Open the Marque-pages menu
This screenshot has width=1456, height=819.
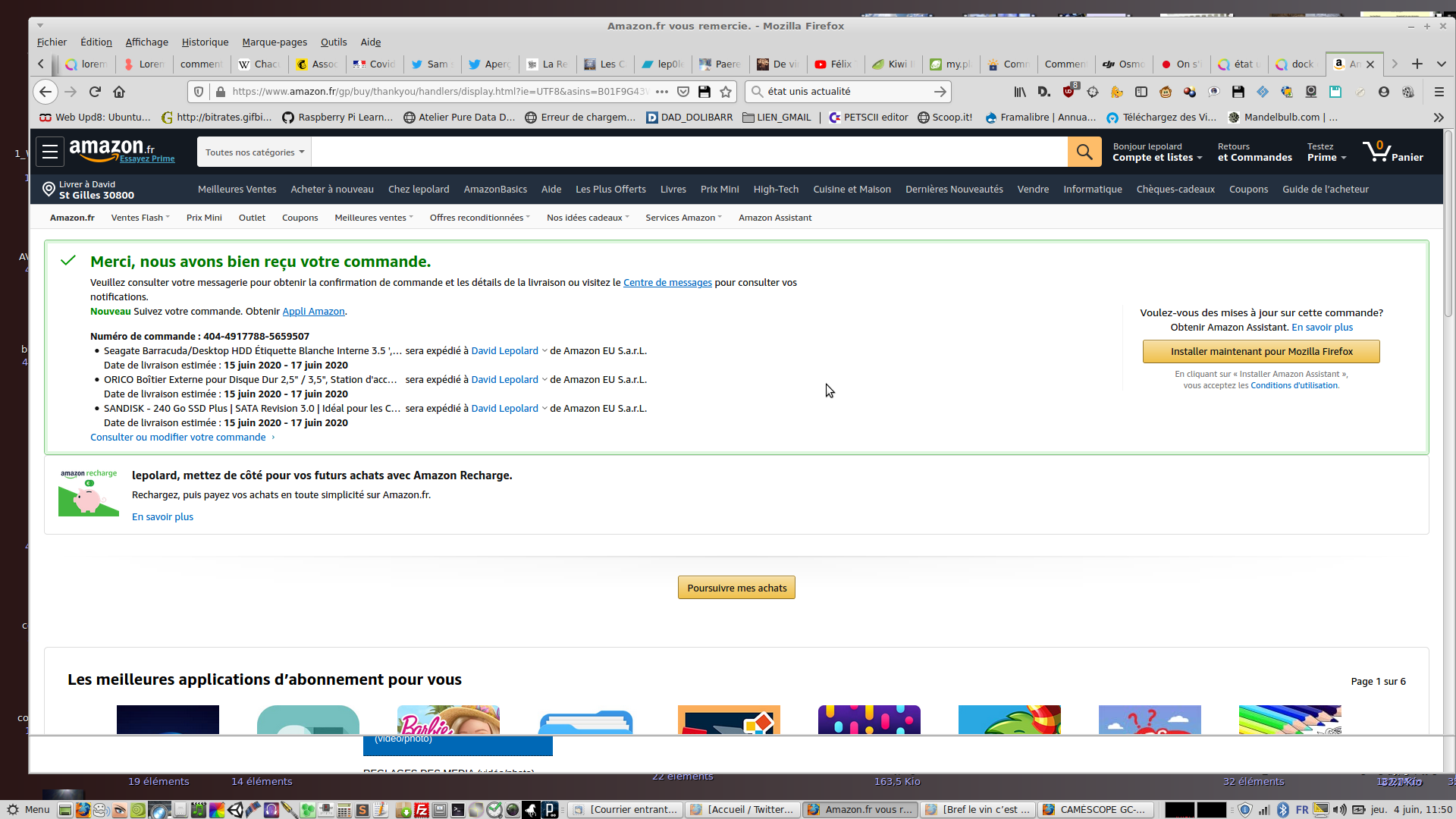275,42
